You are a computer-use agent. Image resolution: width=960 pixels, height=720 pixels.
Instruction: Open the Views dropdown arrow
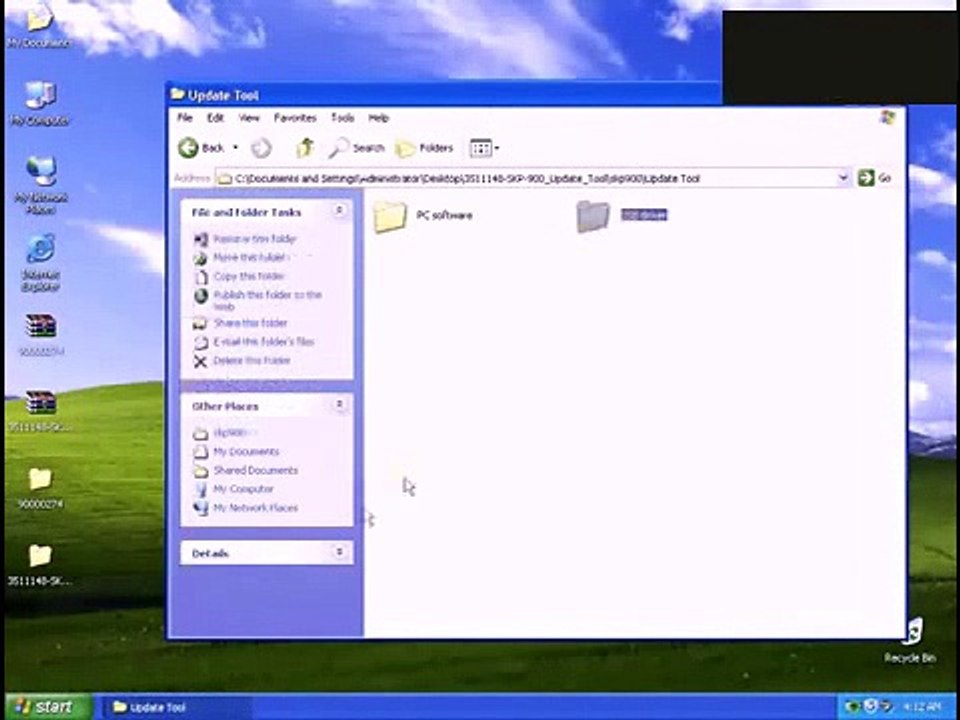coord(497,148)
